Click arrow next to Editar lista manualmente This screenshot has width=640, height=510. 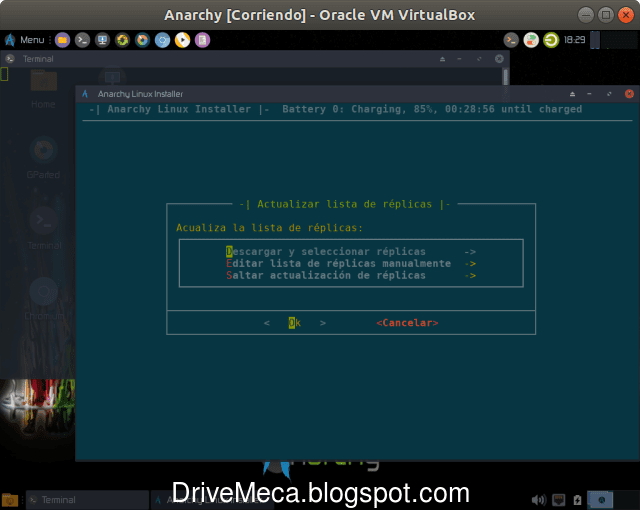(x=470, y=264)
